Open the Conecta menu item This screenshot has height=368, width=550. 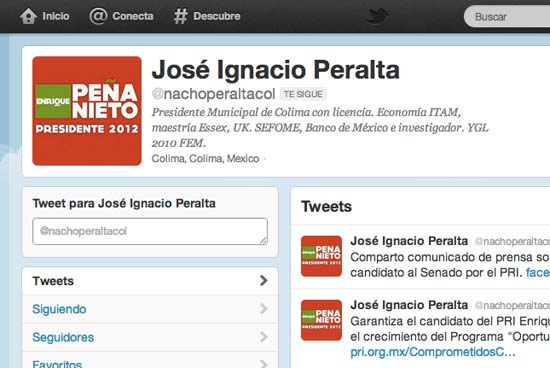(121, 16)
